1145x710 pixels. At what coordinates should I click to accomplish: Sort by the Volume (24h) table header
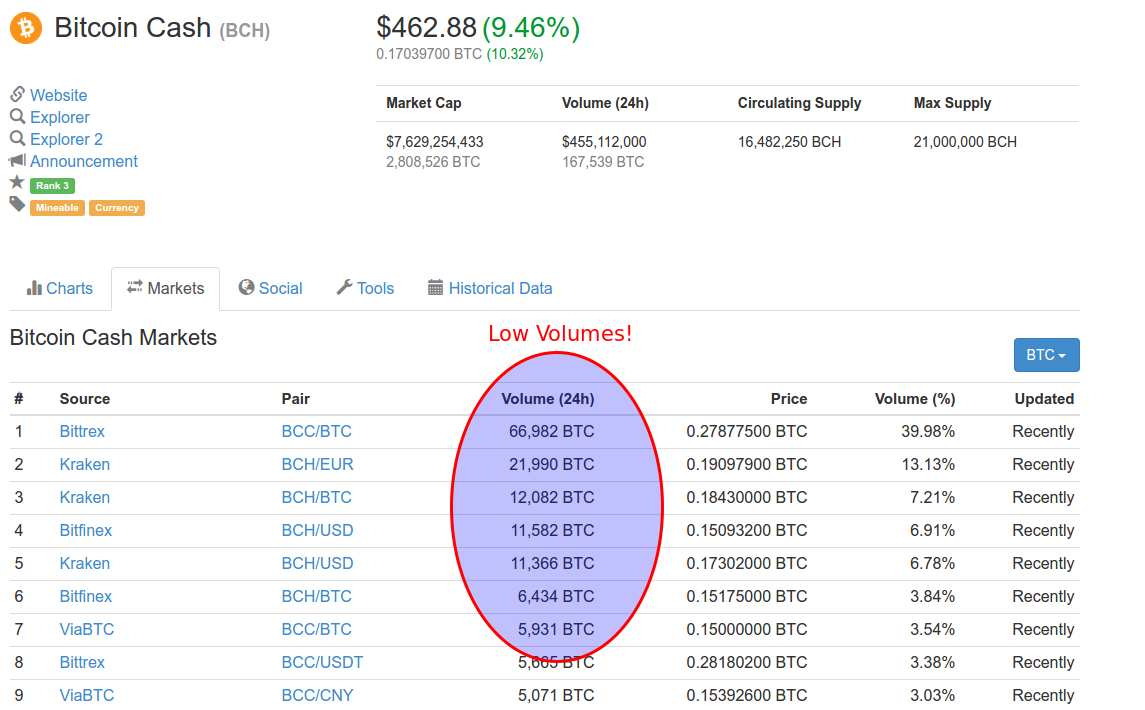click(x=548, y=399)
